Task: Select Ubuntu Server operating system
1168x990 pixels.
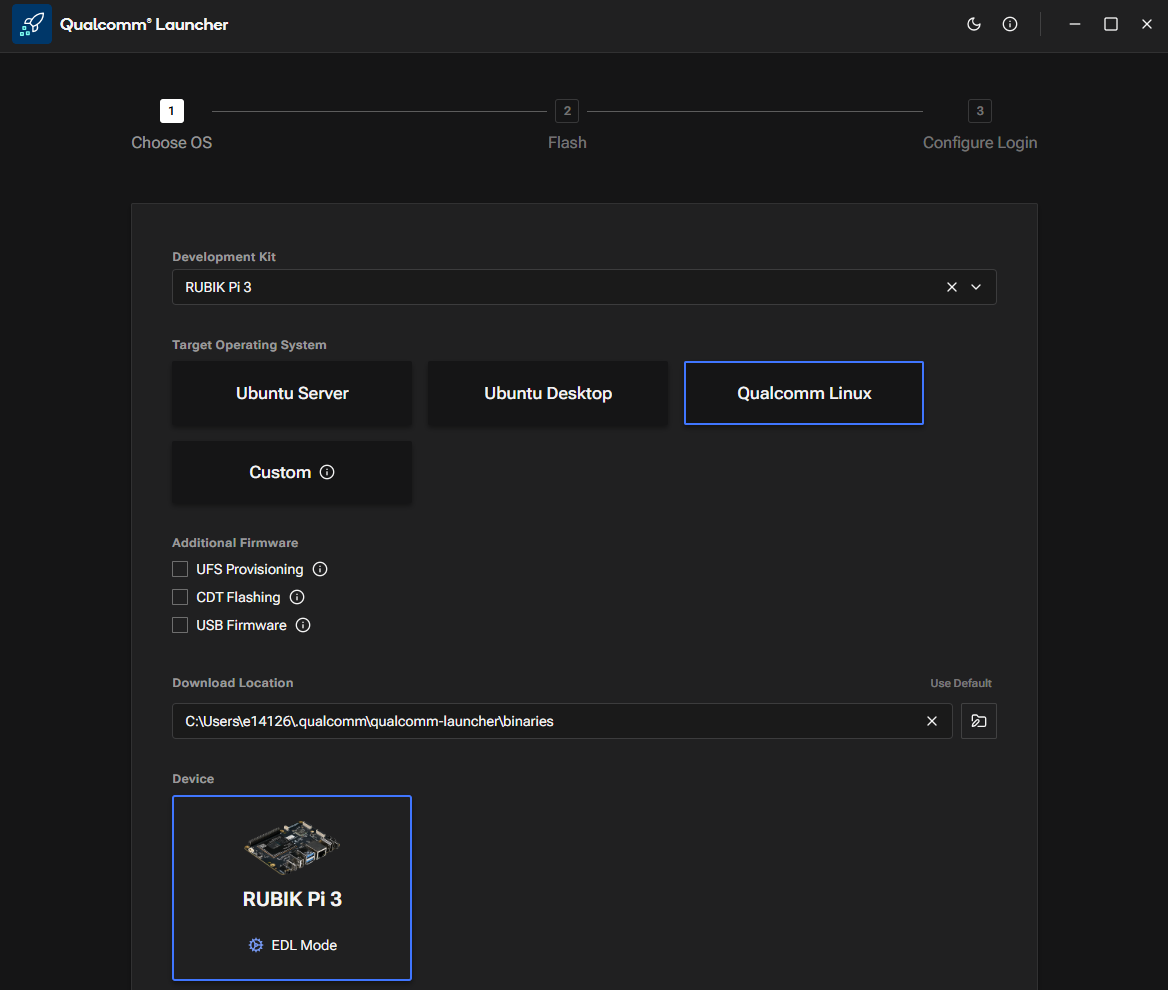Action: click(x=292, y=393)
